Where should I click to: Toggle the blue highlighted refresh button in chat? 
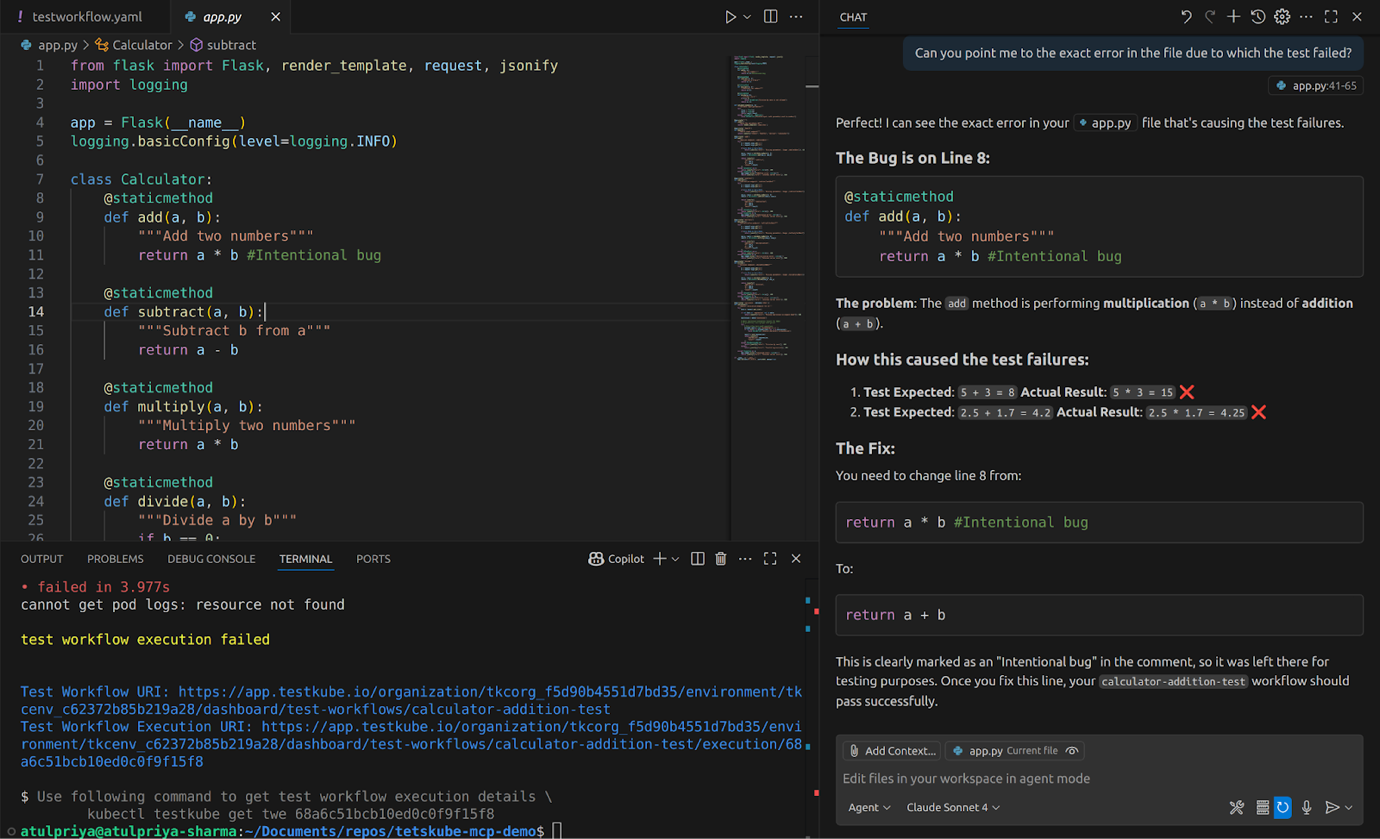pos(1283,807)
